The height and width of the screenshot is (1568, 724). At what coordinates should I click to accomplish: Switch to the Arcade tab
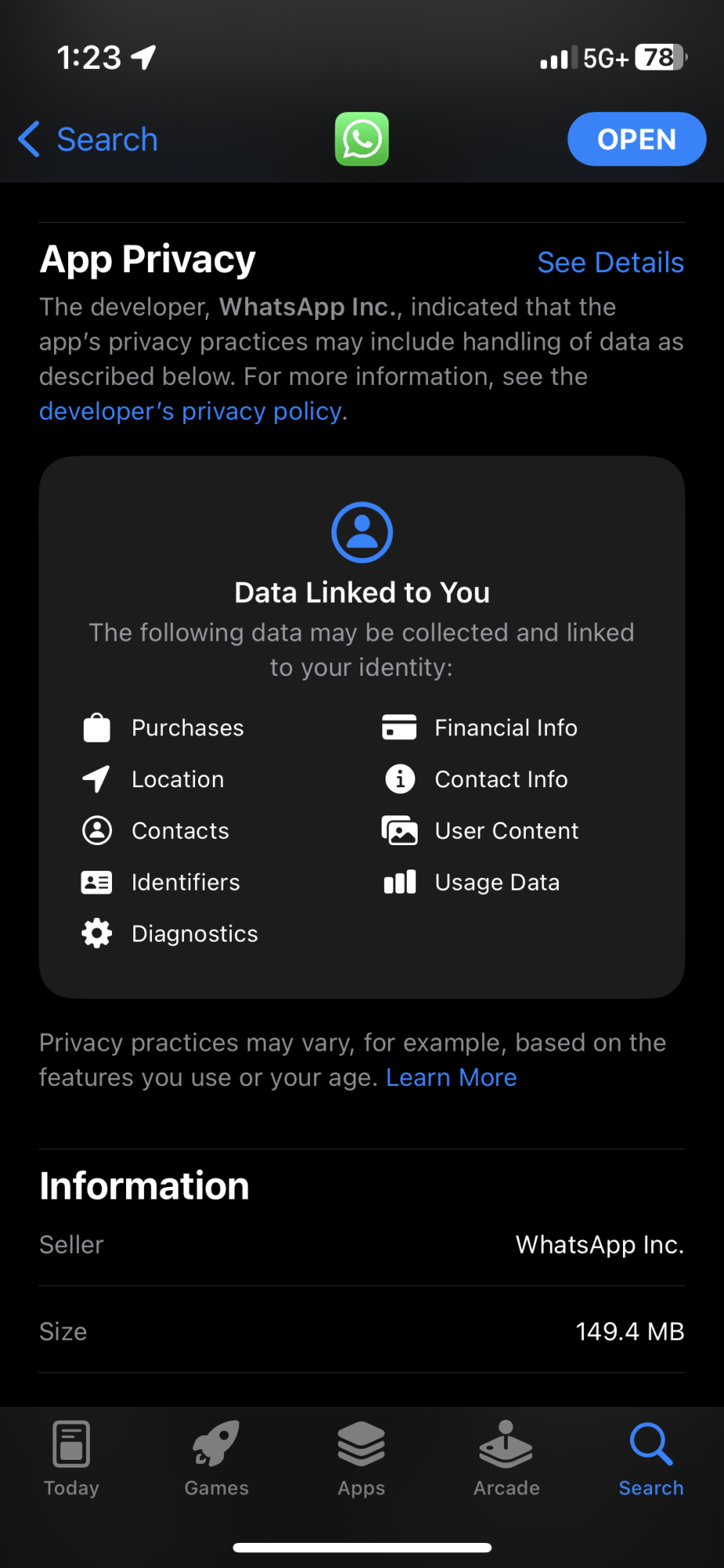(x=506, y=1458)
